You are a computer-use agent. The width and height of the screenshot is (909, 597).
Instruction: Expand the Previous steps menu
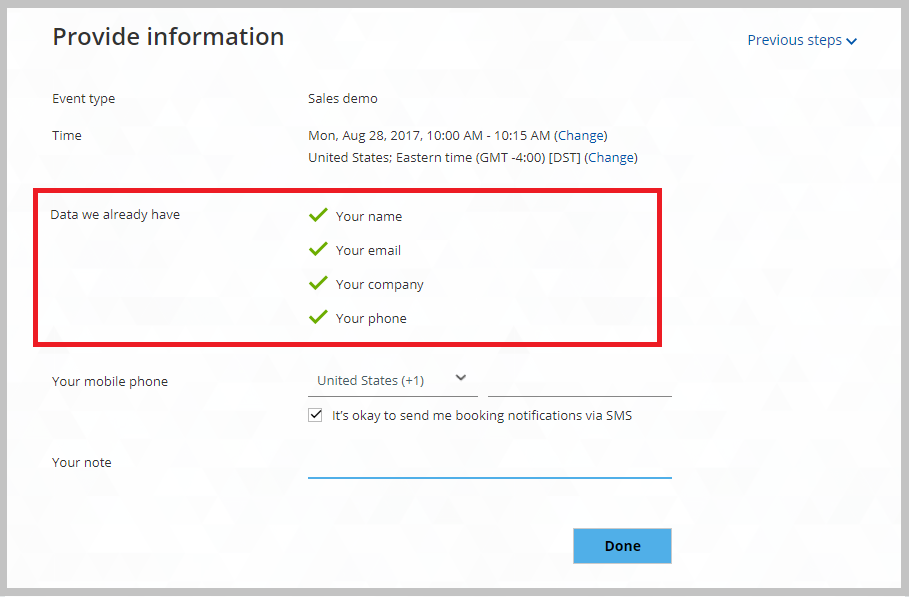802,40
